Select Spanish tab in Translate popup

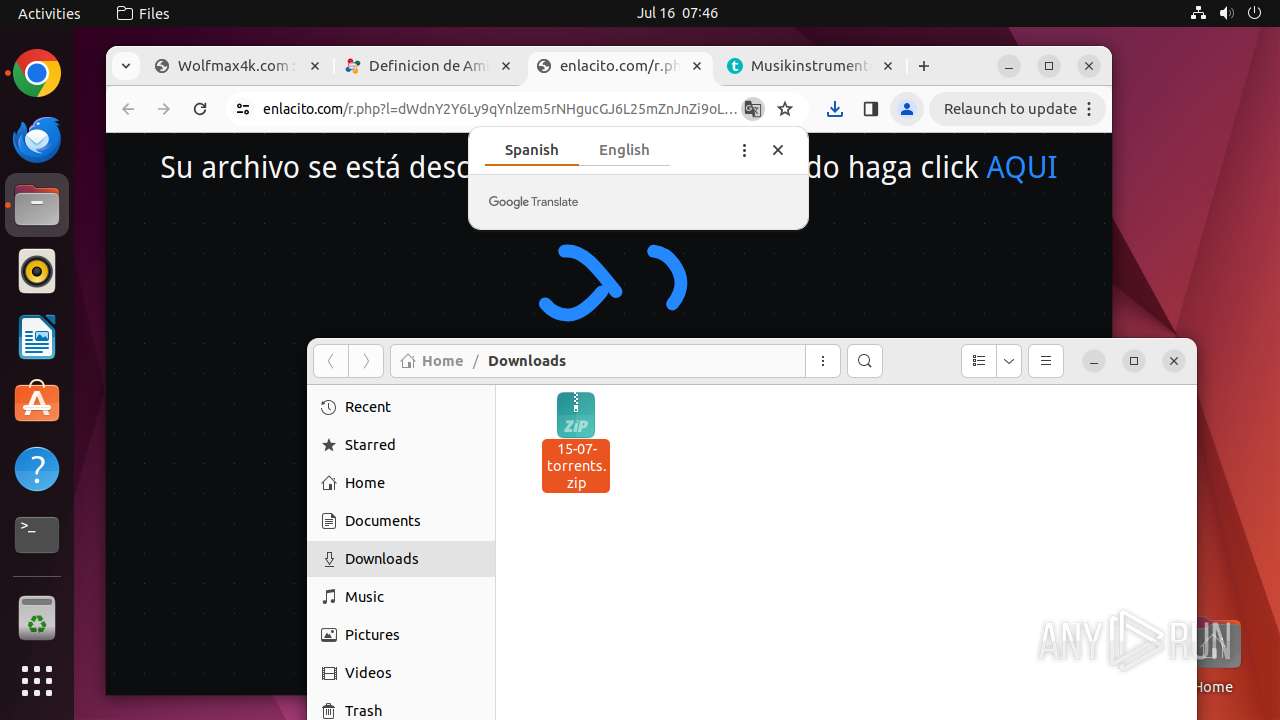coord(531,150)
